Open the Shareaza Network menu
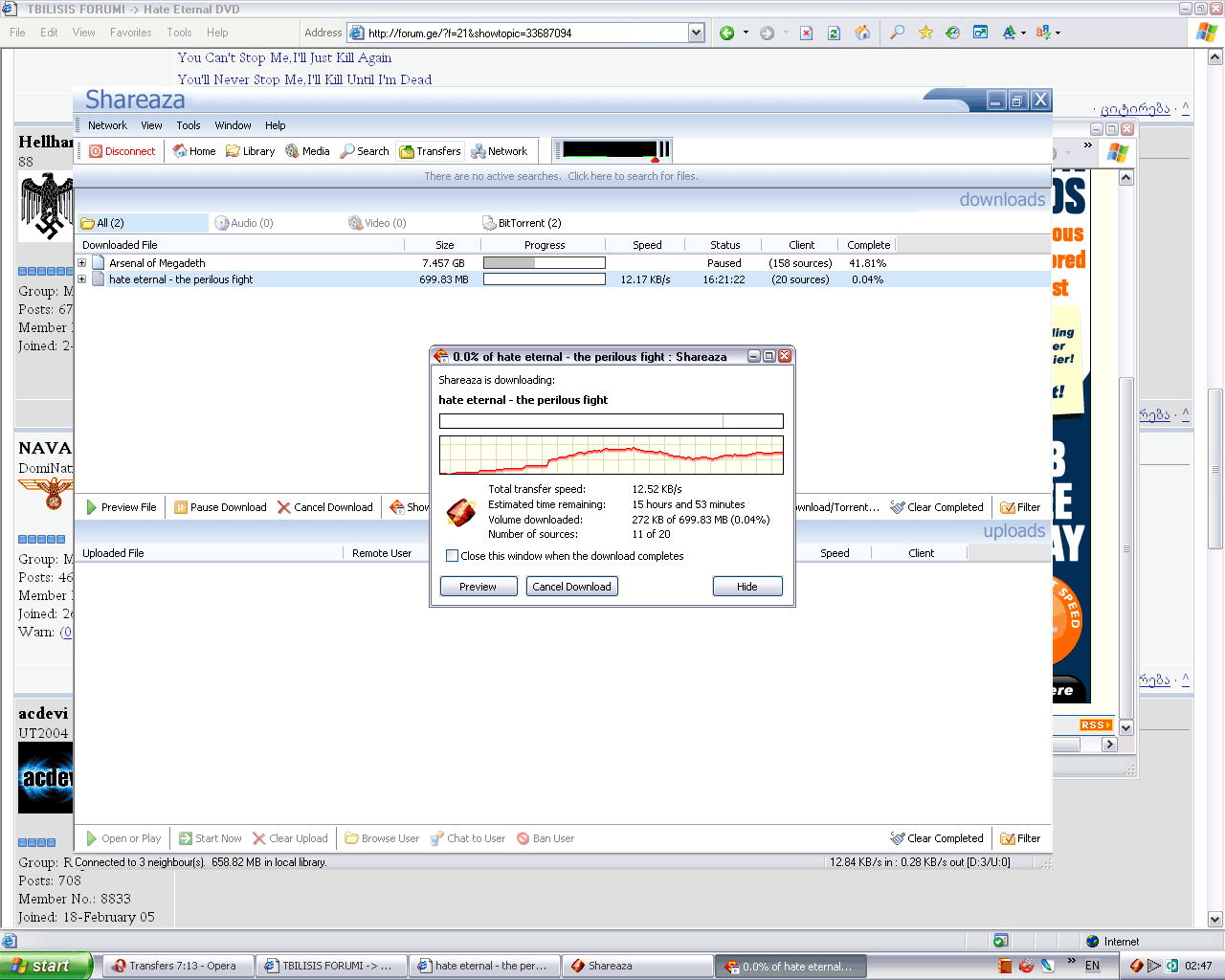Image resolution: width=1225 pixels, height=980 pixels. coord(107,125)
